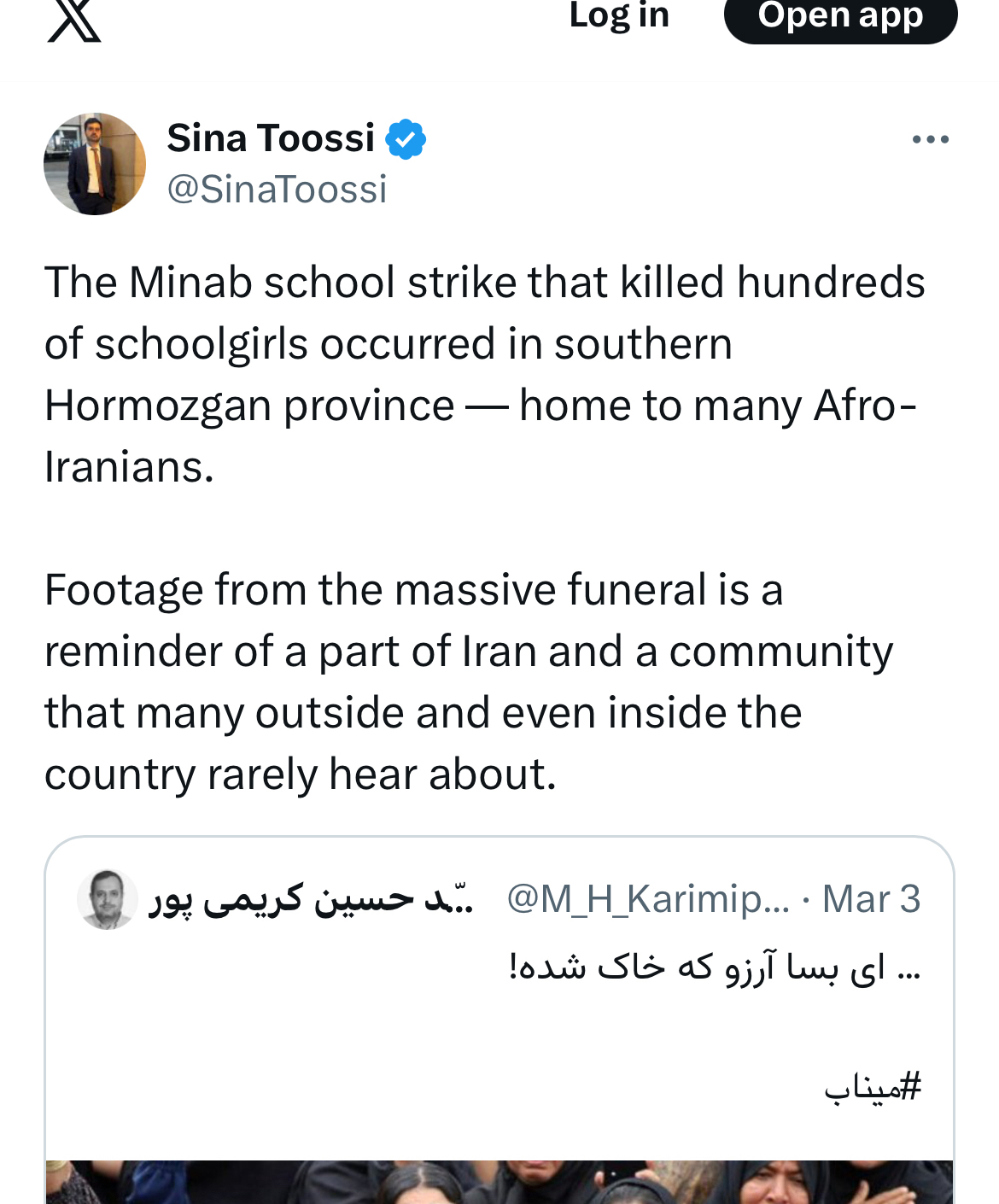
Task: Click the Mar 3 timestamp
Action: [x=871, y=899]
